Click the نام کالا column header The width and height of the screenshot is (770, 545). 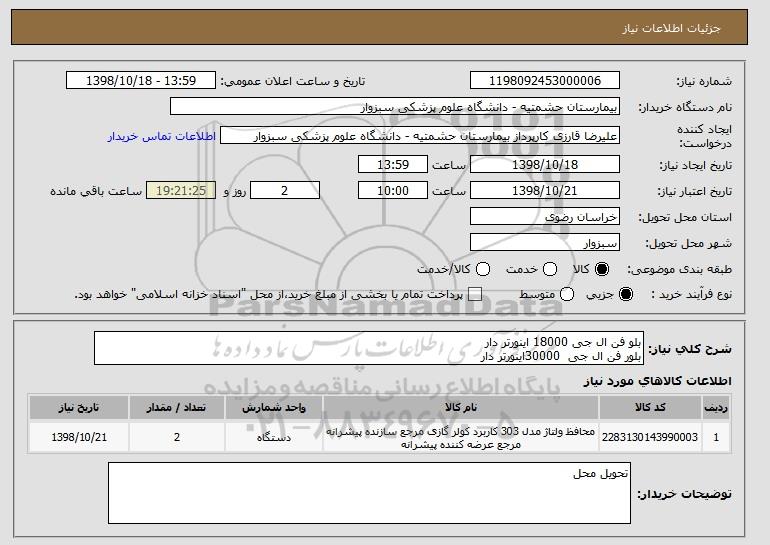[461, 408]
